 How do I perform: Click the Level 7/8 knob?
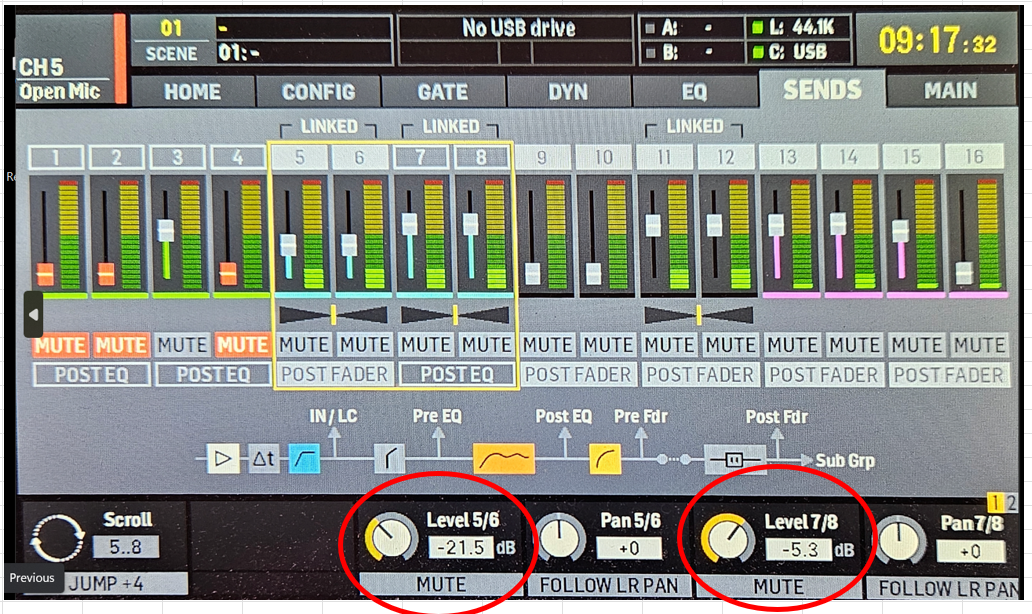click(727, 538)
